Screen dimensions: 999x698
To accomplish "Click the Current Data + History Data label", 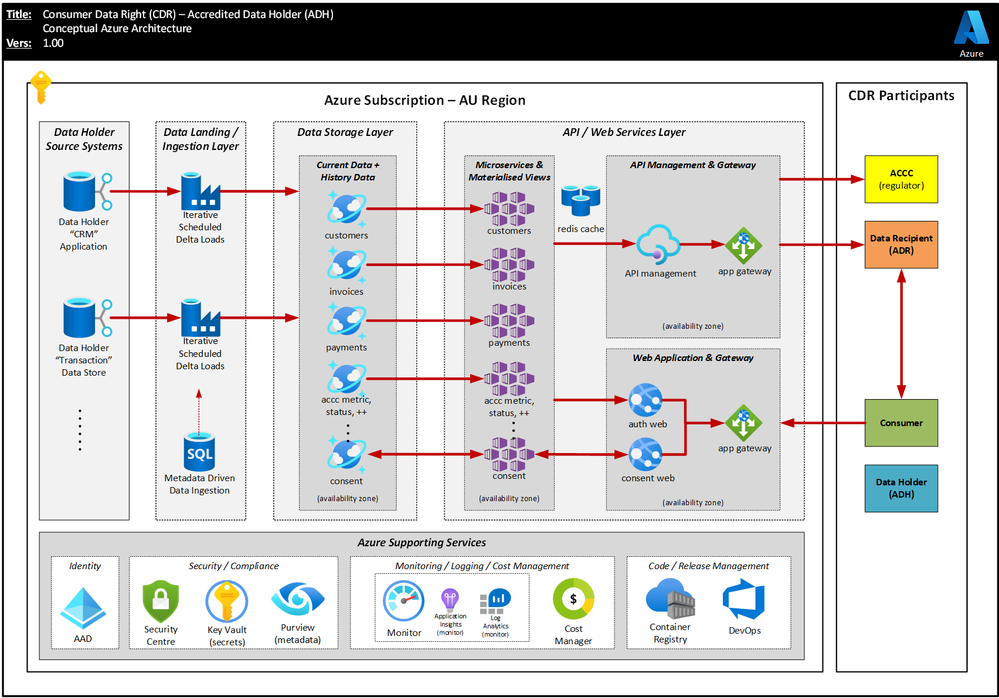I will 348,171.
